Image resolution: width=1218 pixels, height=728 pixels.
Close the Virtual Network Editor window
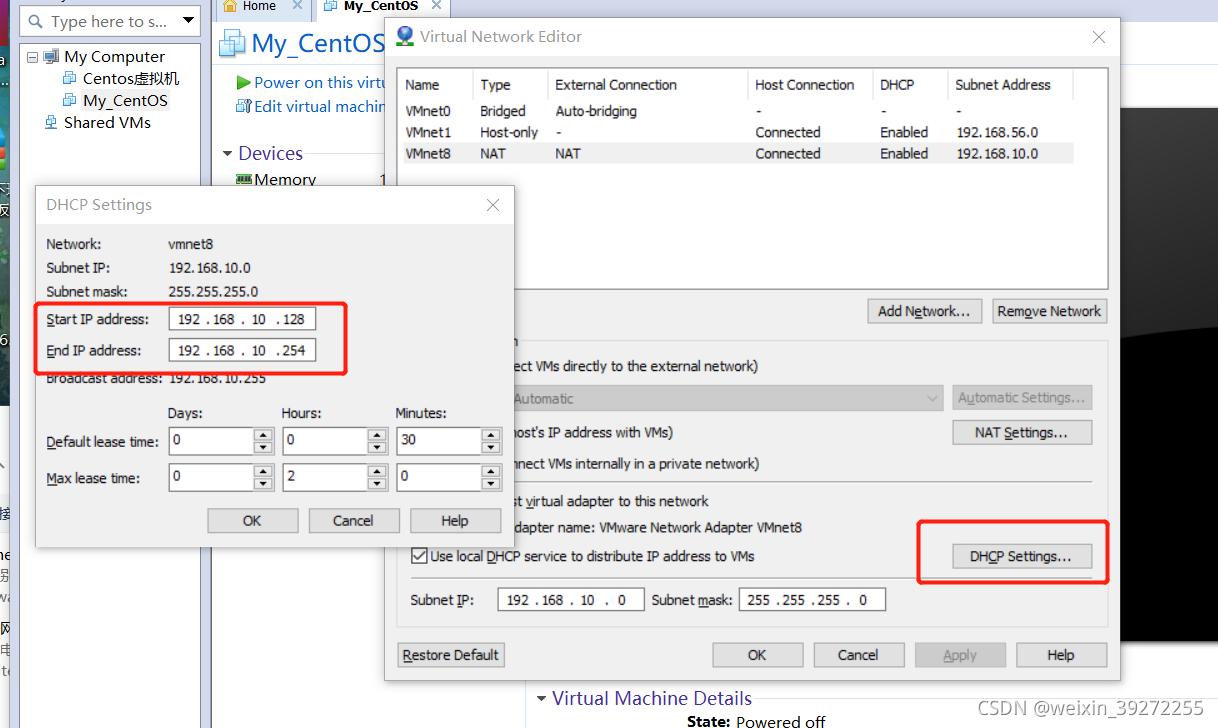pyautogui.click(x=1099, y=37)
